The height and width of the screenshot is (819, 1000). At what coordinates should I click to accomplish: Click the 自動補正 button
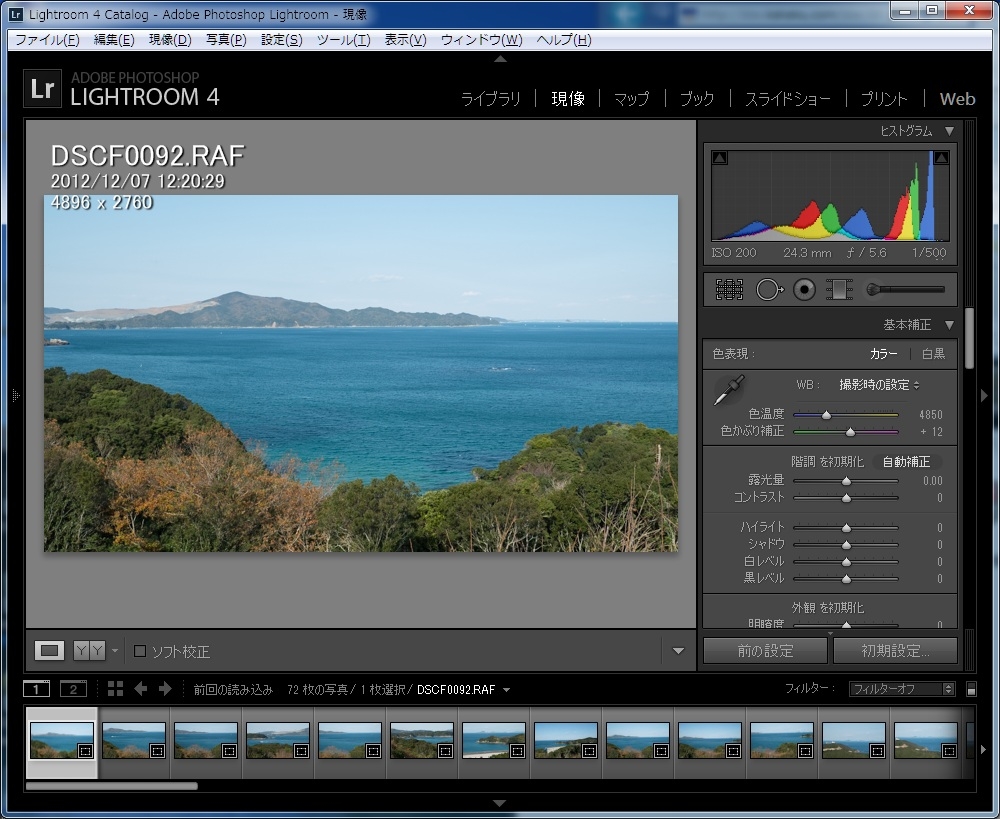pos(905,462)
